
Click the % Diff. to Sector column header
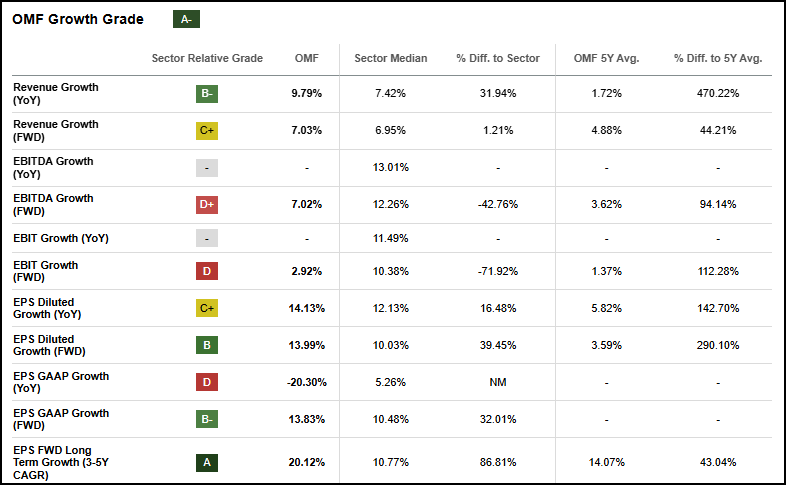click(497, 58)
